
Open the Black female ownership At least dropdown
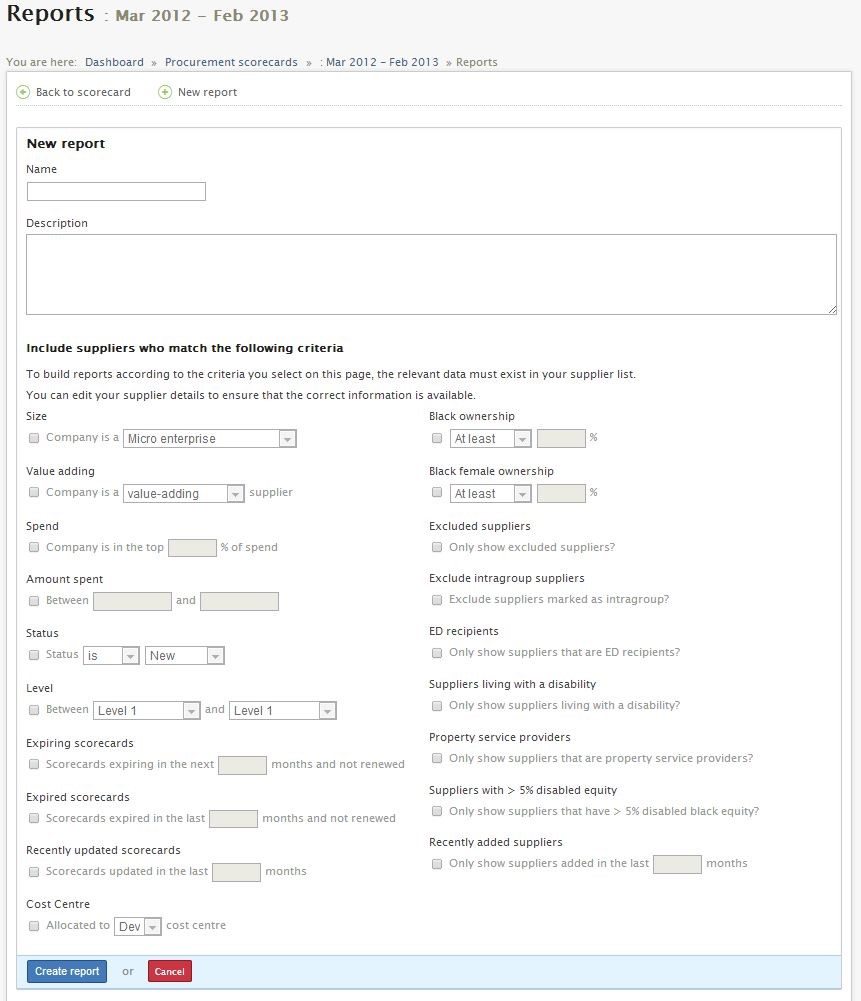491,493
